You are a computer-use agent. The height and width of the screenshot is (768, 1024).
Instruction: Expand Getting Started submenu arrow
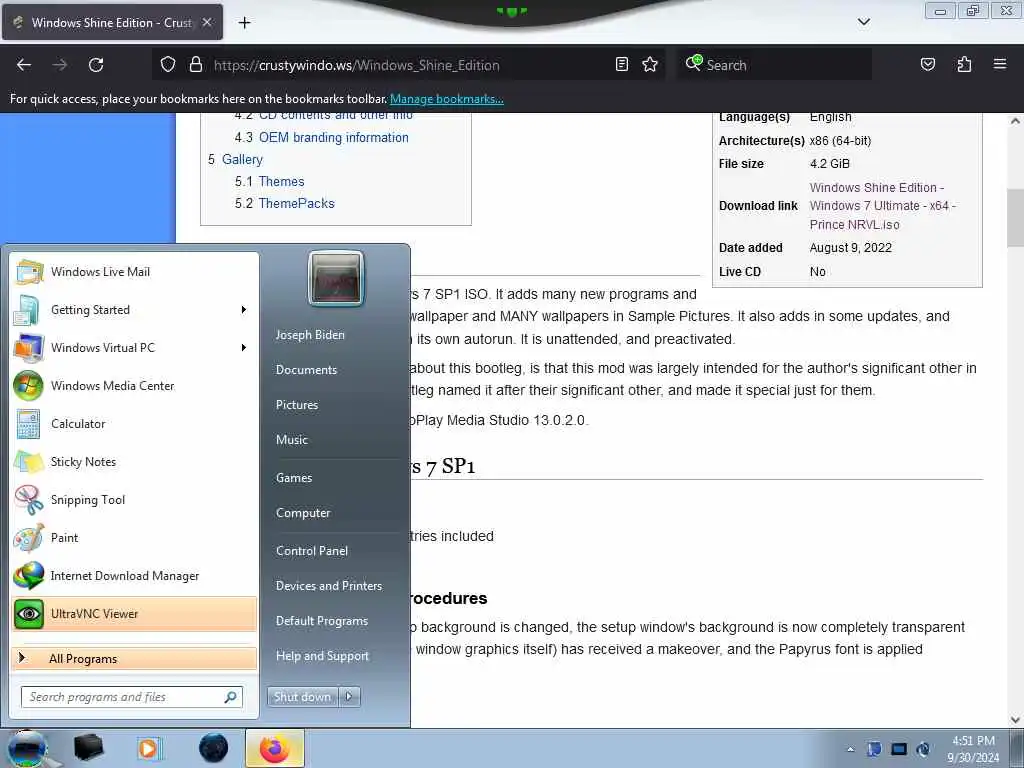point(244,310)
